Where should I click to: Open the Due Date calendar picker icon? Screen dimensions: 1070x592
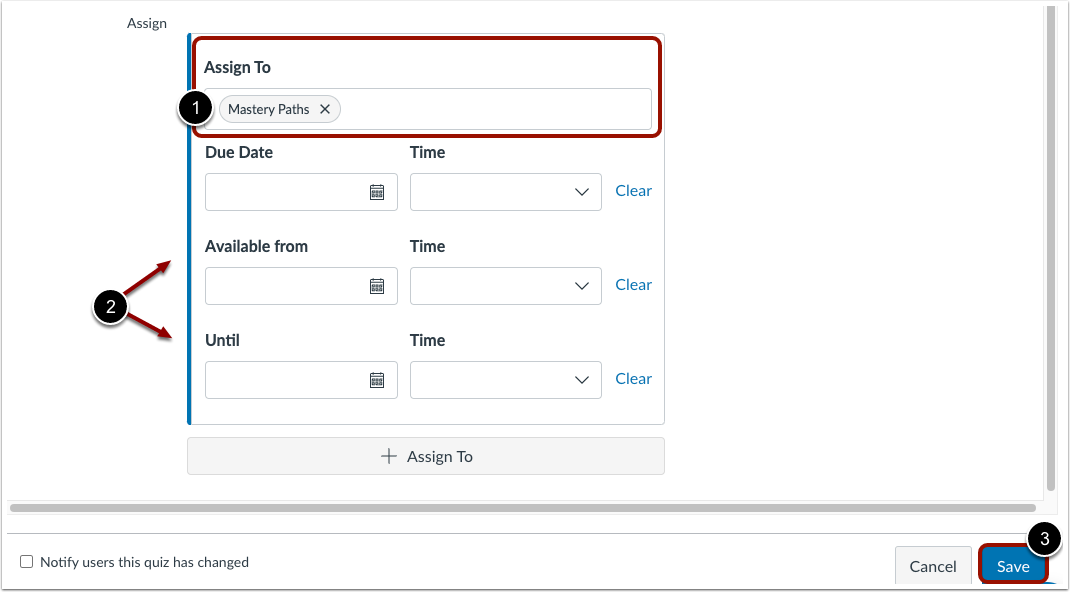(x=378, y=191)
